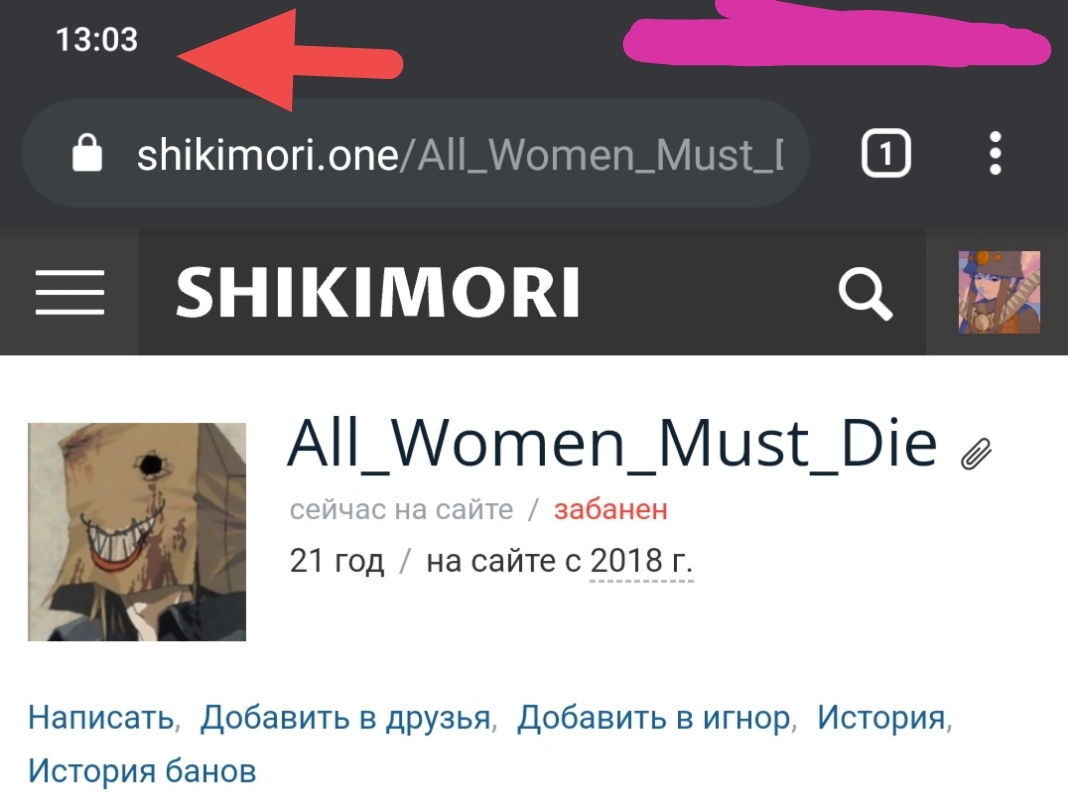Screen dimensions: 1068x796
Task: Click "Добавить в друзья"
Action: pyautogui.click(x=345, y=718)
